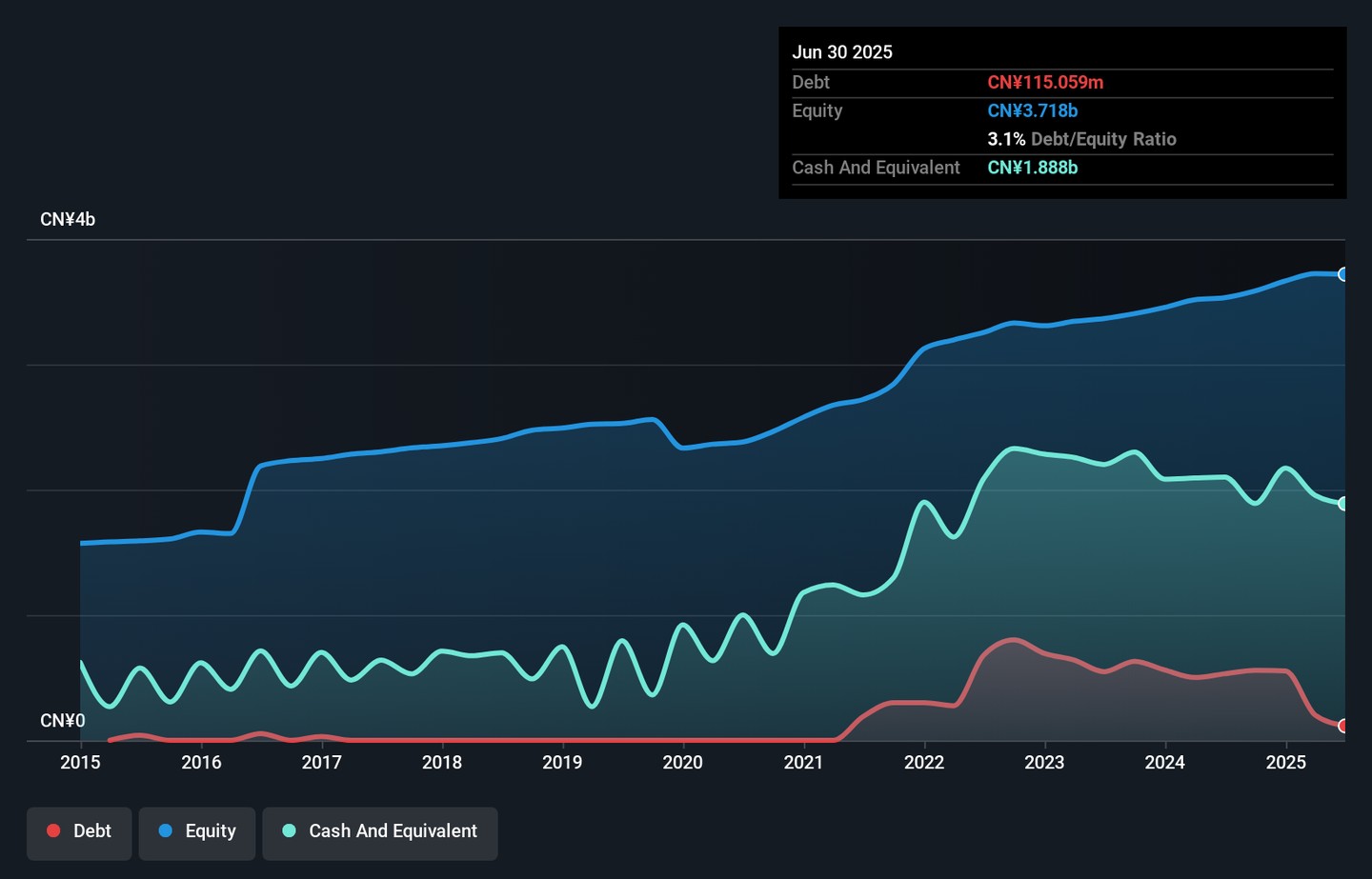Toggle Cash And Equivalent legend button

(380, 831)
